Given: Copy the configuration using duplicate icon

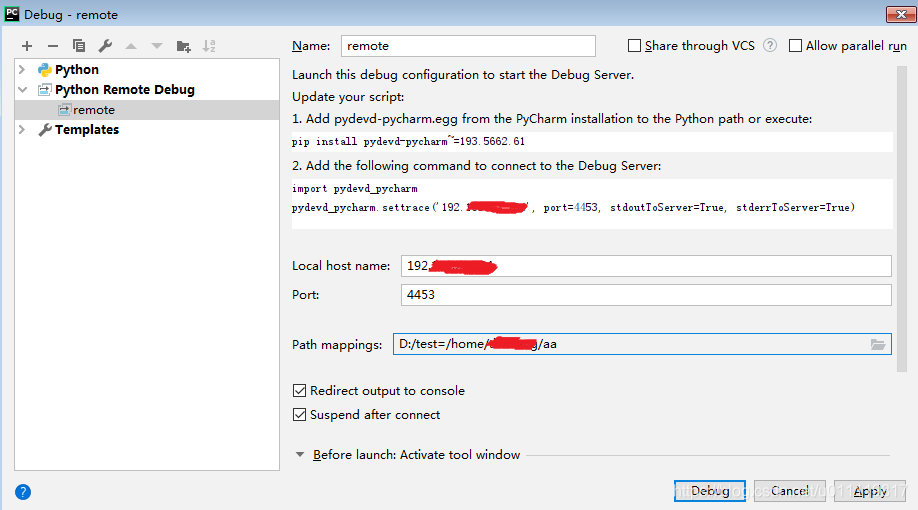Looking at the screenshot, I should point(78,46).
